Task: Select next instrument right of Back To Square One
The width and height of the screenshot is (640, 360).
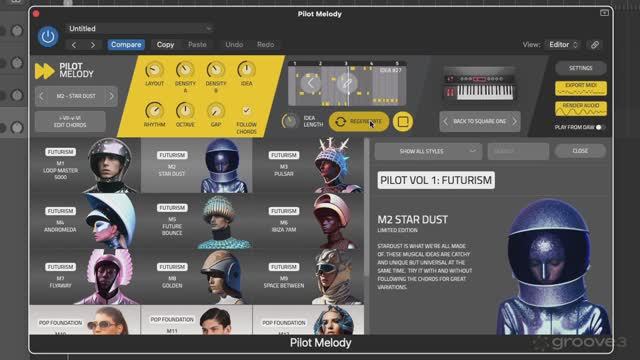Action: click(514, 121)
